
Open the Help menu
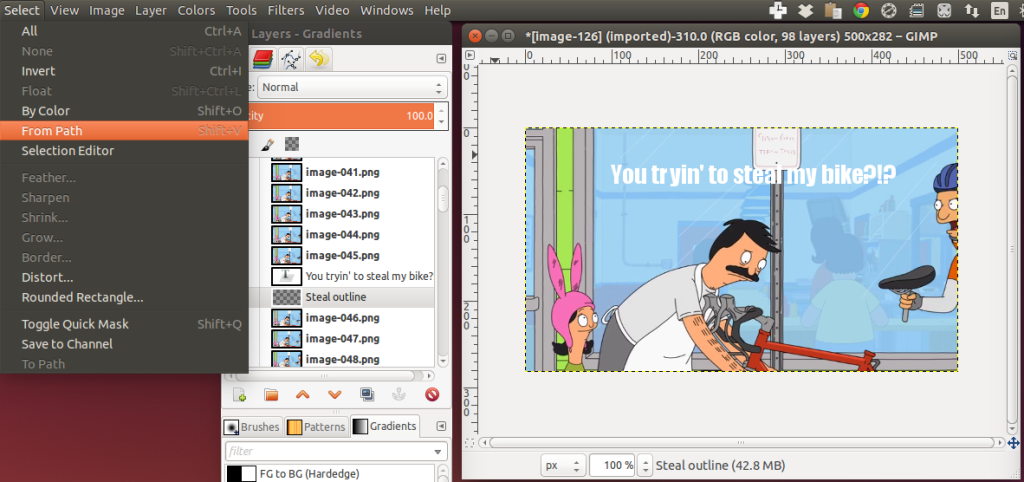tap(437, 10)
